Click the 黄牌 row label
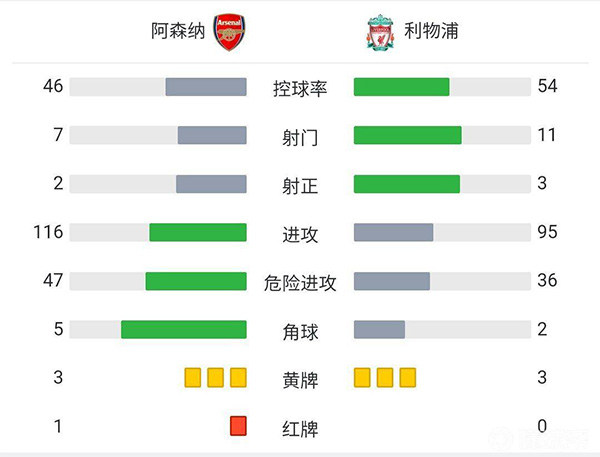The image size is (600, 457). [300, 379]
